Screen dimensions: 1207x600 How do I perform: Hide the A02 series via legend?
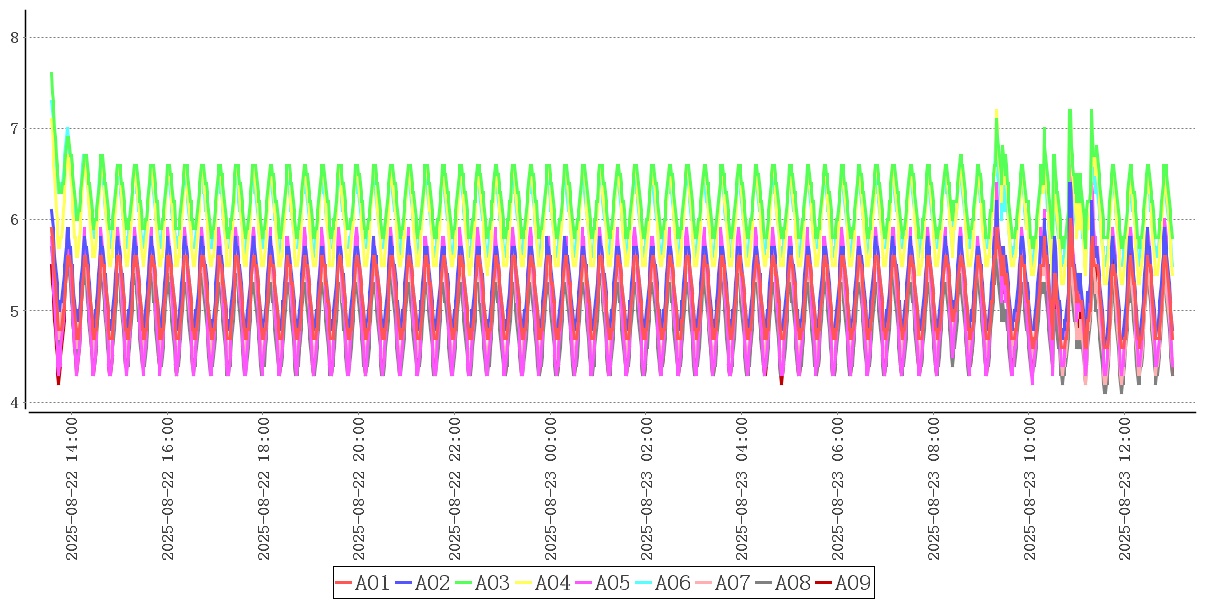(422, 583)
